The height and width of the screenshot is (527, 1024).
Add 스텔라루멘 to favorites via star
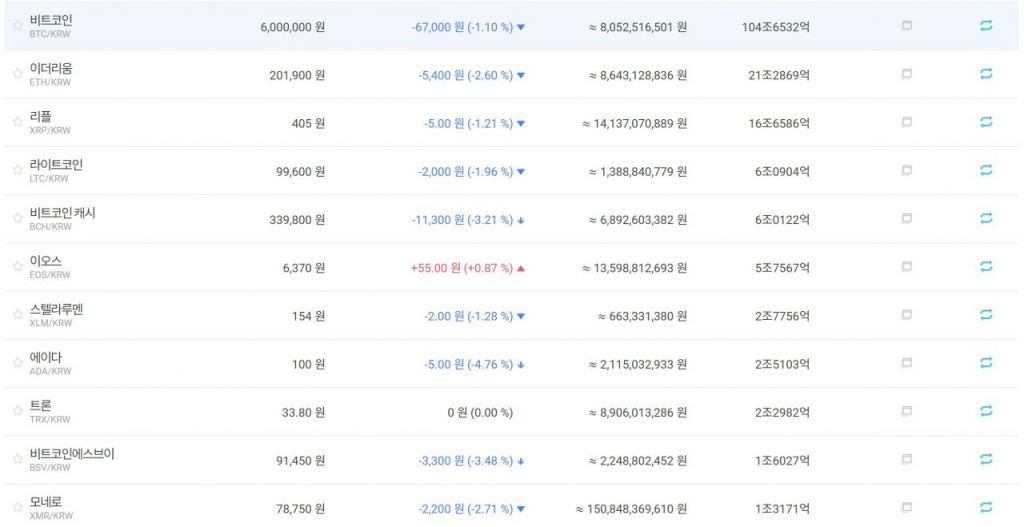click(18, 315)
